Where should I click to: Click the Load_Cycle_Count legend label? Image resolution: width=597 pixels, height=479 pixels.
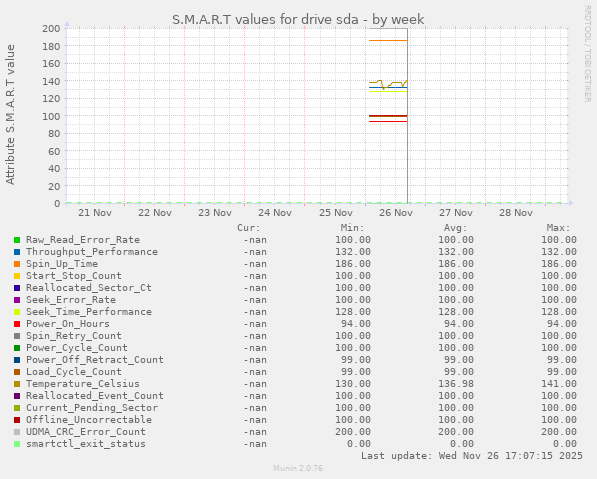(73, 372)
